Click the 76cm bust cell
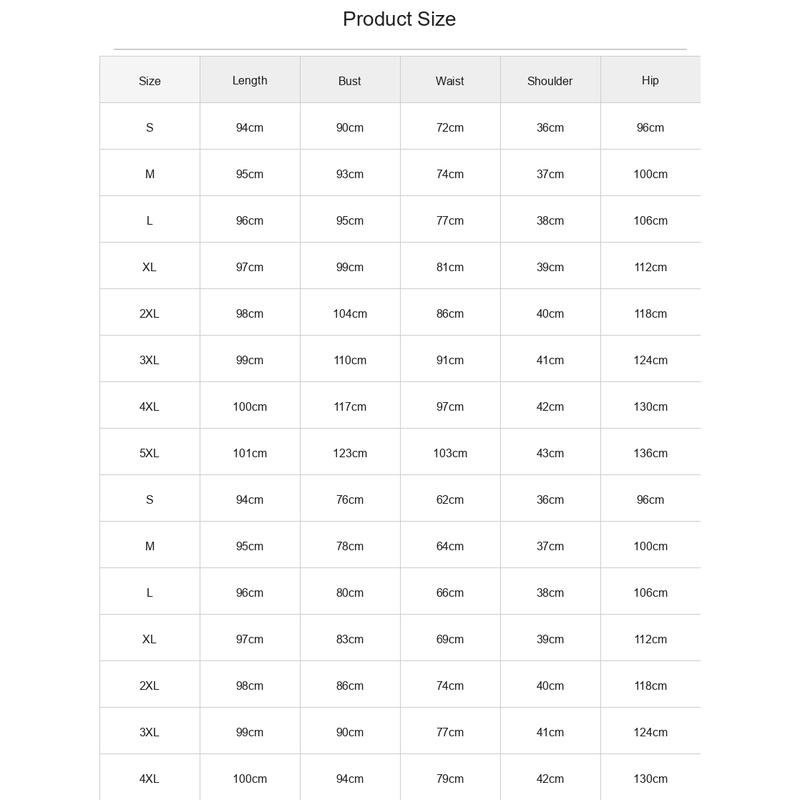 350,499
